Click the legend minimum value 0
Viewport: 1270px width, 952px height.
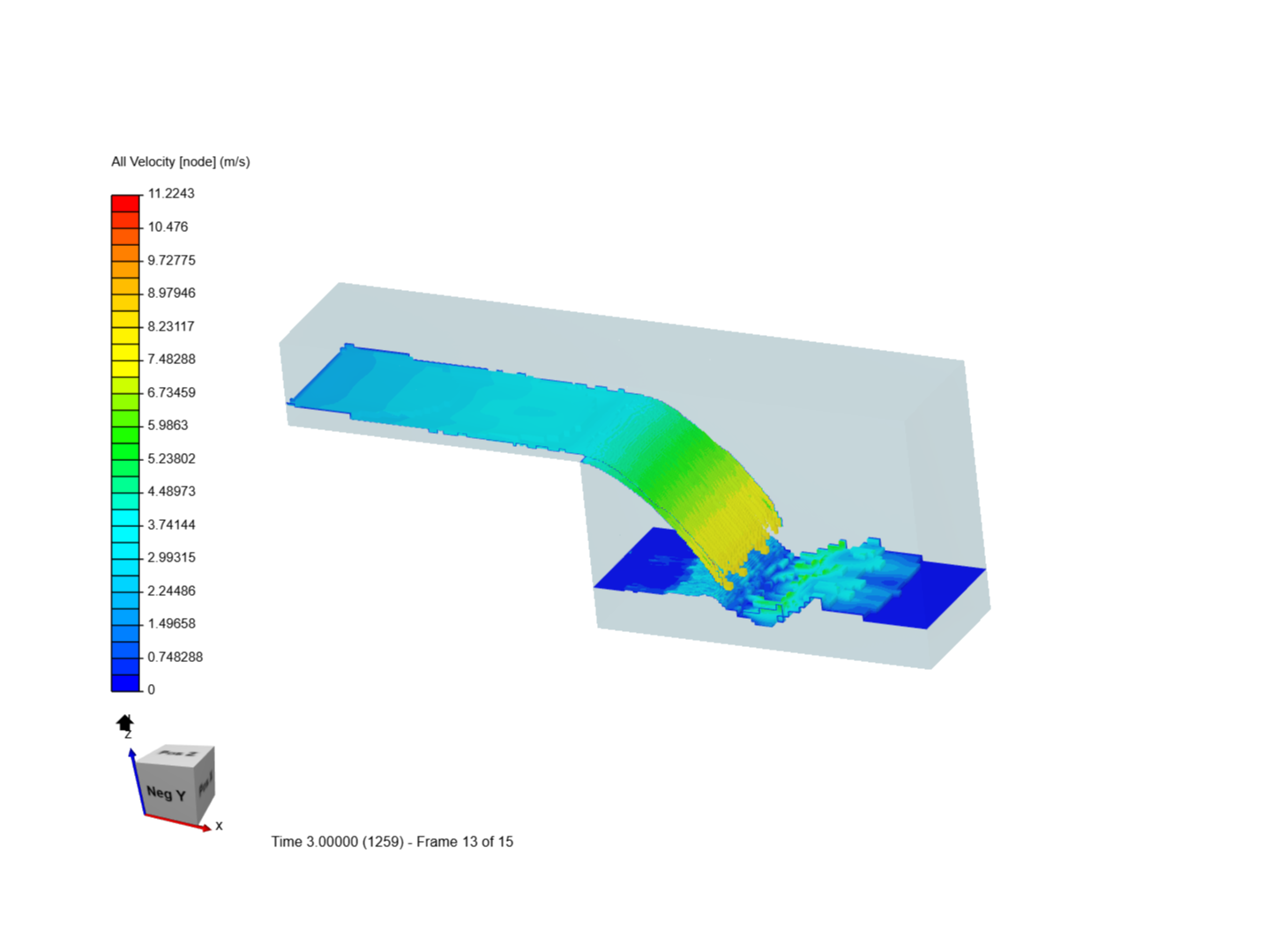[x=151, y=689]
